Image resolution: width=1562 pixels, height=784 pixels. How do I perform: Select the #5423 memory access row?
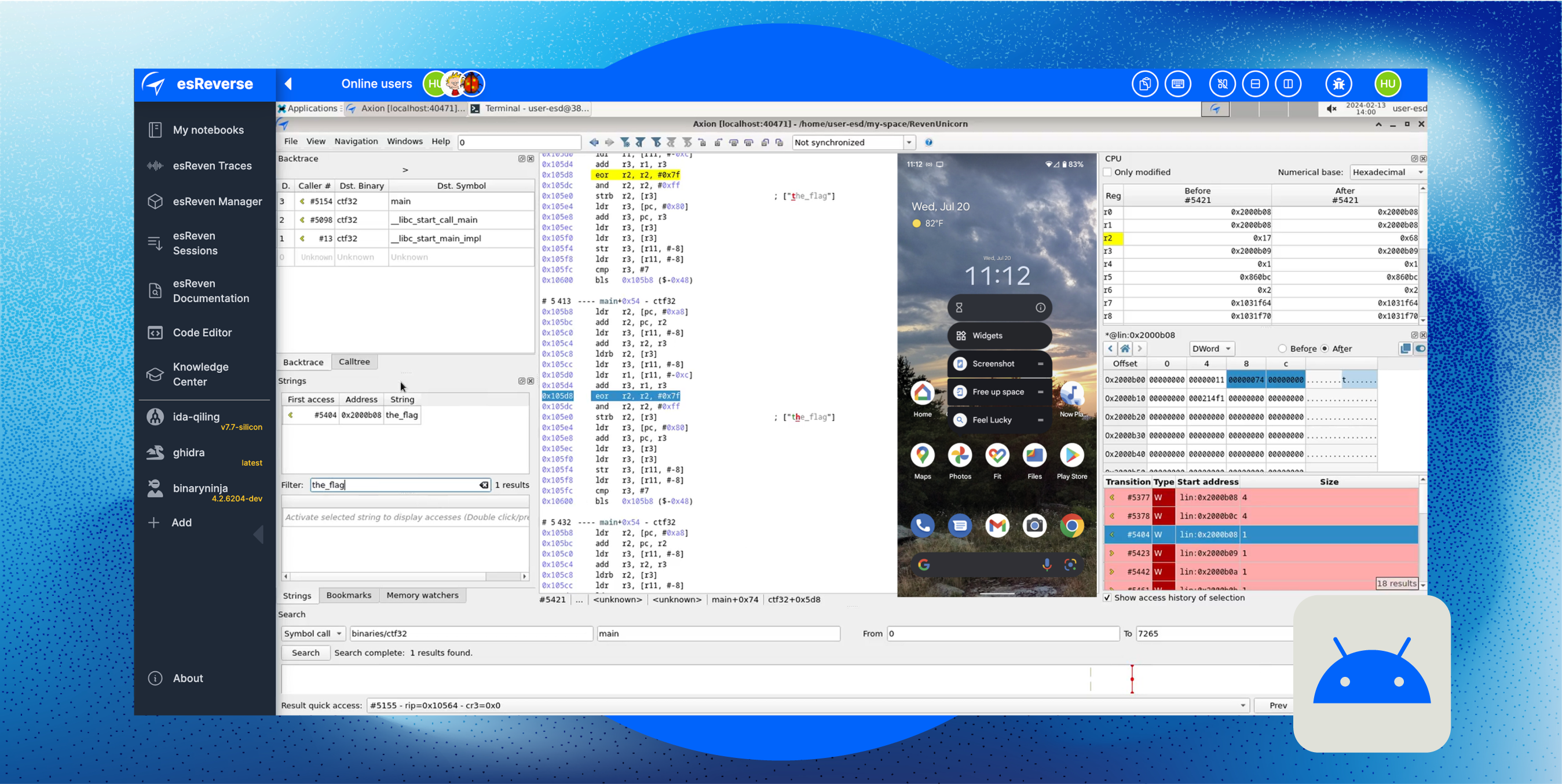[x=1261, y=554]
